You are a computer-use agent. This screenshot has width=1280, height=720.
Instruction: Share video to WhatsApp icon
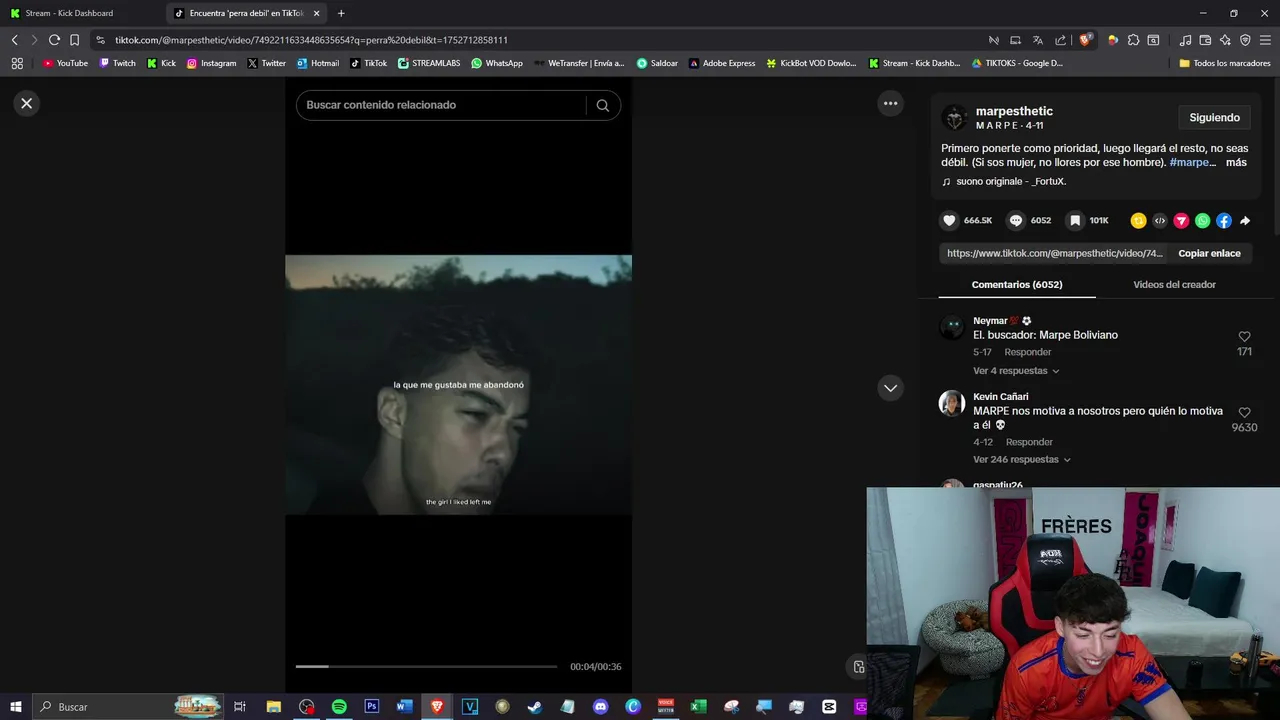[x=1202, y=221]
